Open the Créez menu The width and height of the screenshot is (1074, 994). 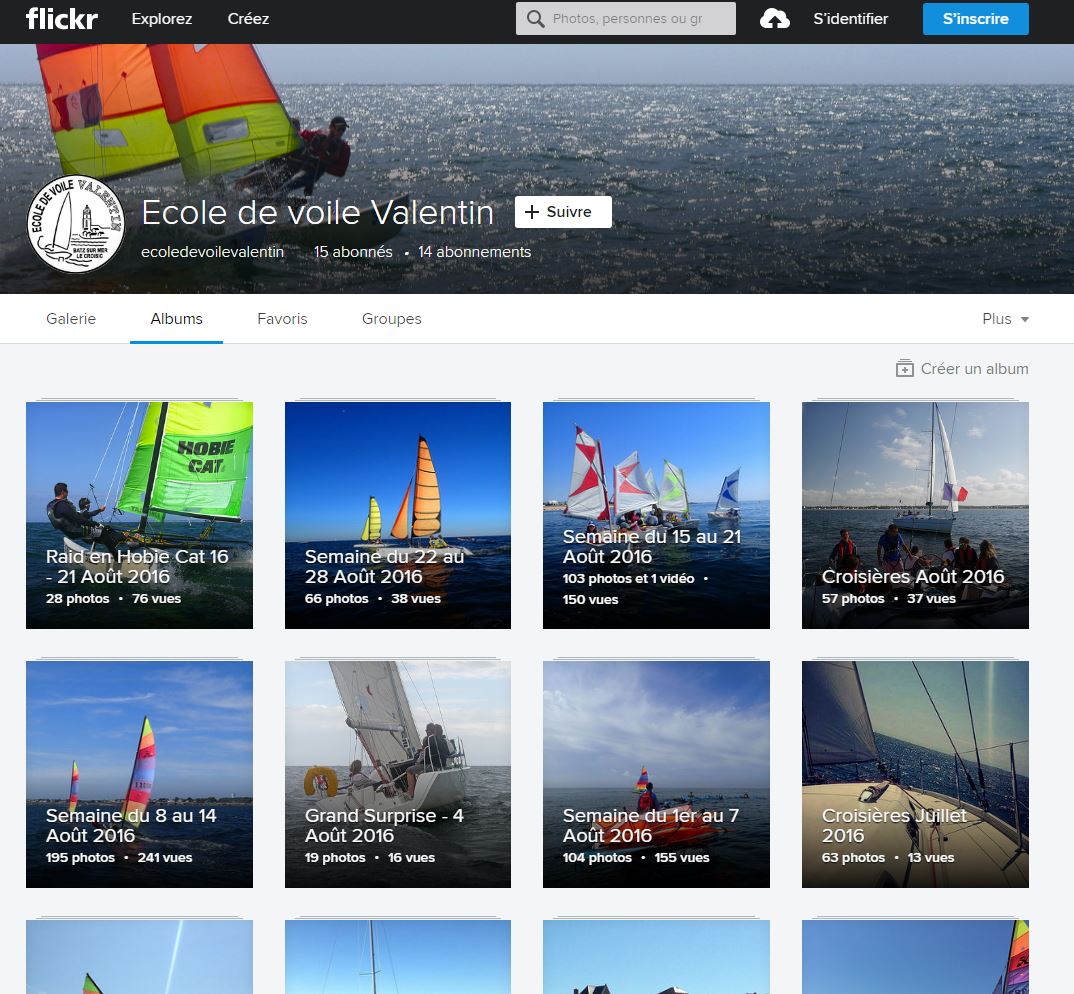(x=248, y=18)
